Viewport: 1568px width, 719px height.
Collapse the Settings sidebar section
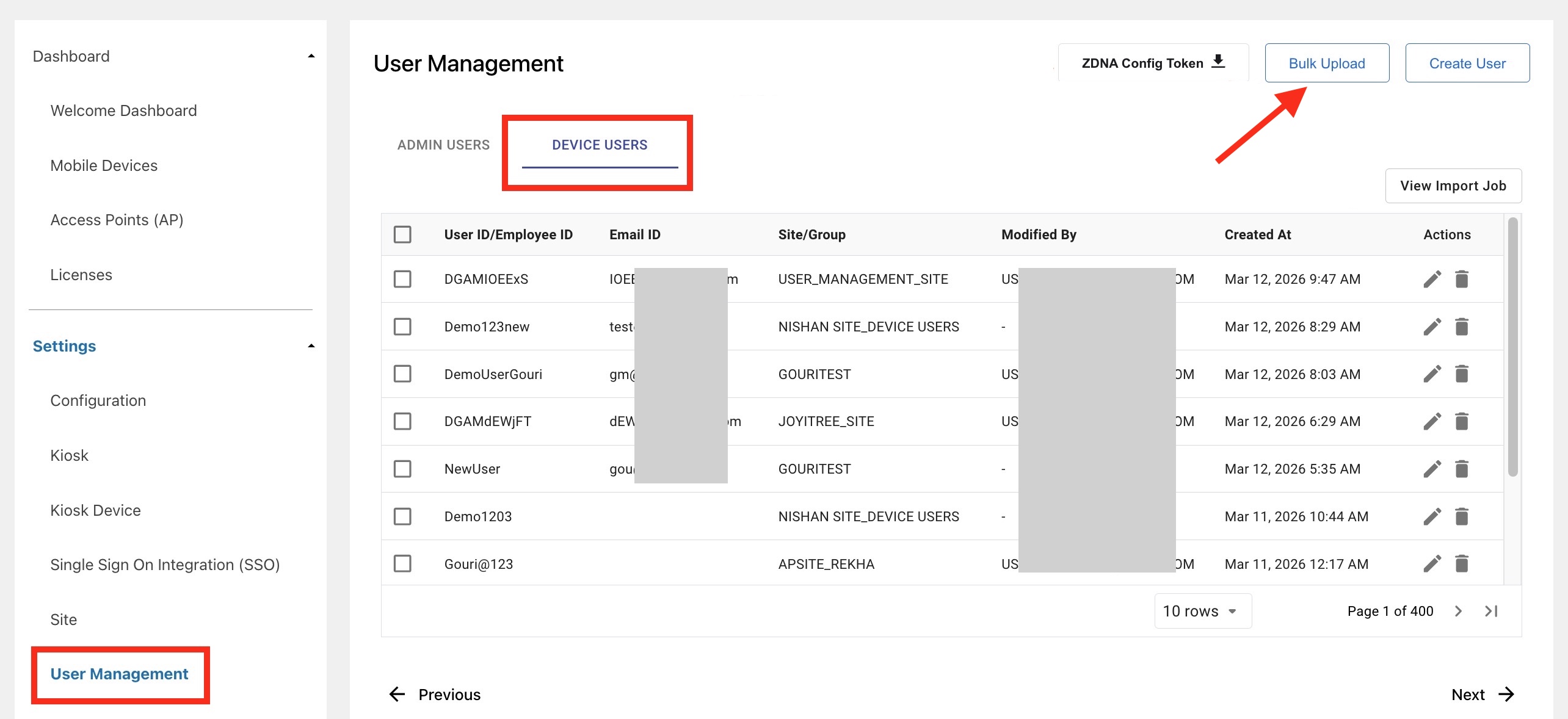point(311,346)
